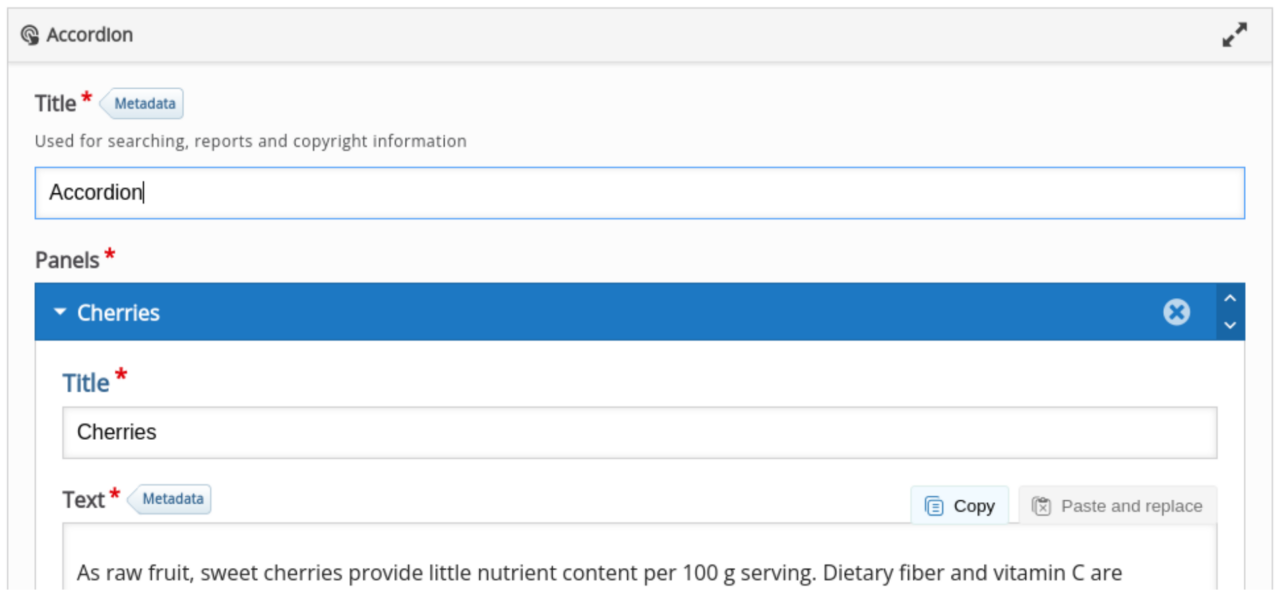
Task: Click the clipboard icon on Paste and replace
Action: [x=1041, y=506]
